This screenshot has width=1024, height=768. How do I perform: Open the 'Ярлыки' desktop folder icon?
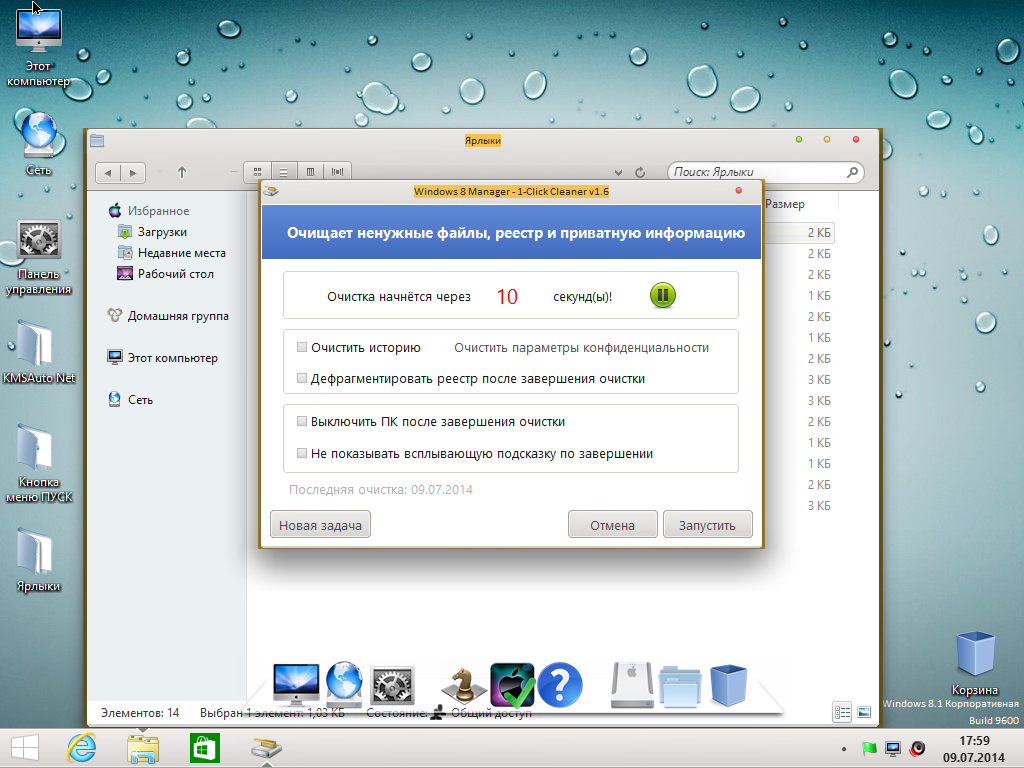(39, 560)
